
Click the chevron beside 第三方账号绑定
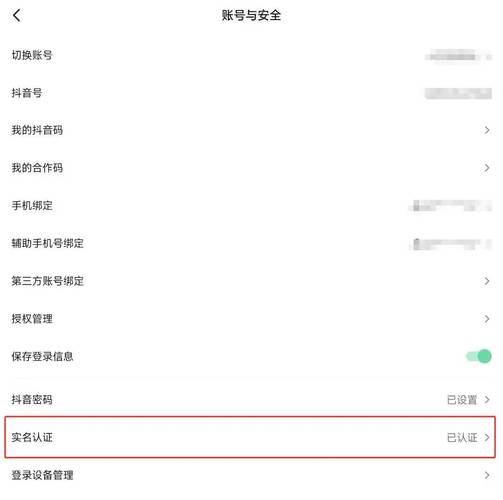pyautogui.click(x=487, y=281)
